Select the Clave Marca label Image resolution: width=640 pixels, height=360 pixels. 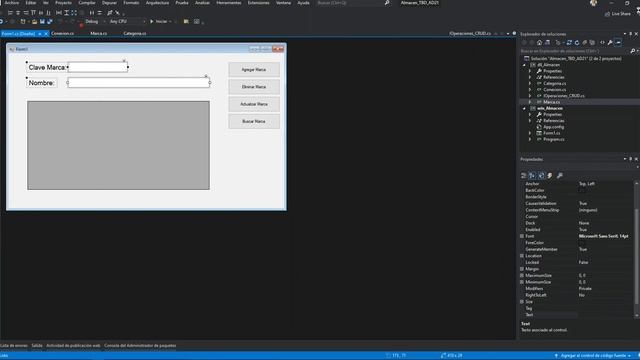[x=47, y=67]
